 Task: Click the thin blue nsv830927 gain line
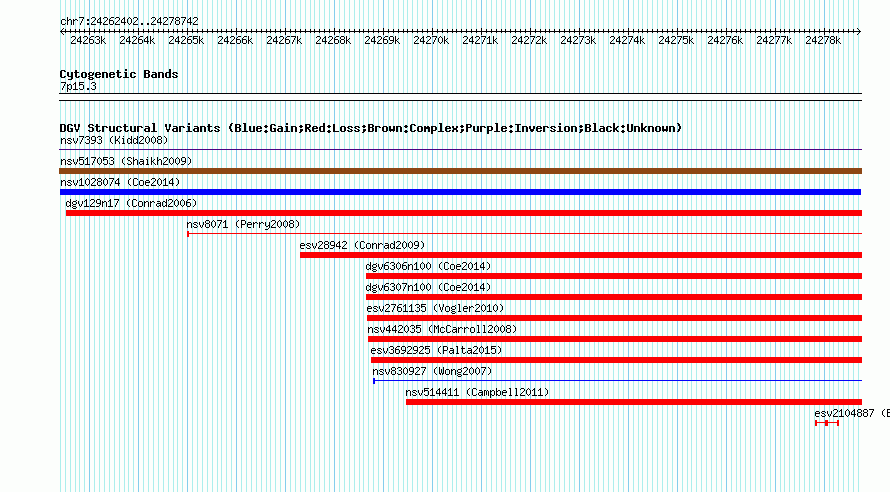point(617,381)
